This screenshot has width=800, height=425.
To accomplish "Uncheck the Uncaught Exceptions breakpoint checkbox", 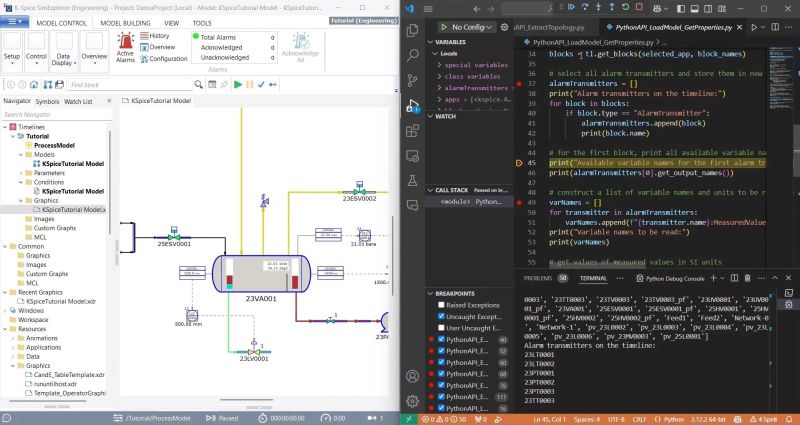I will coord(439,316).
